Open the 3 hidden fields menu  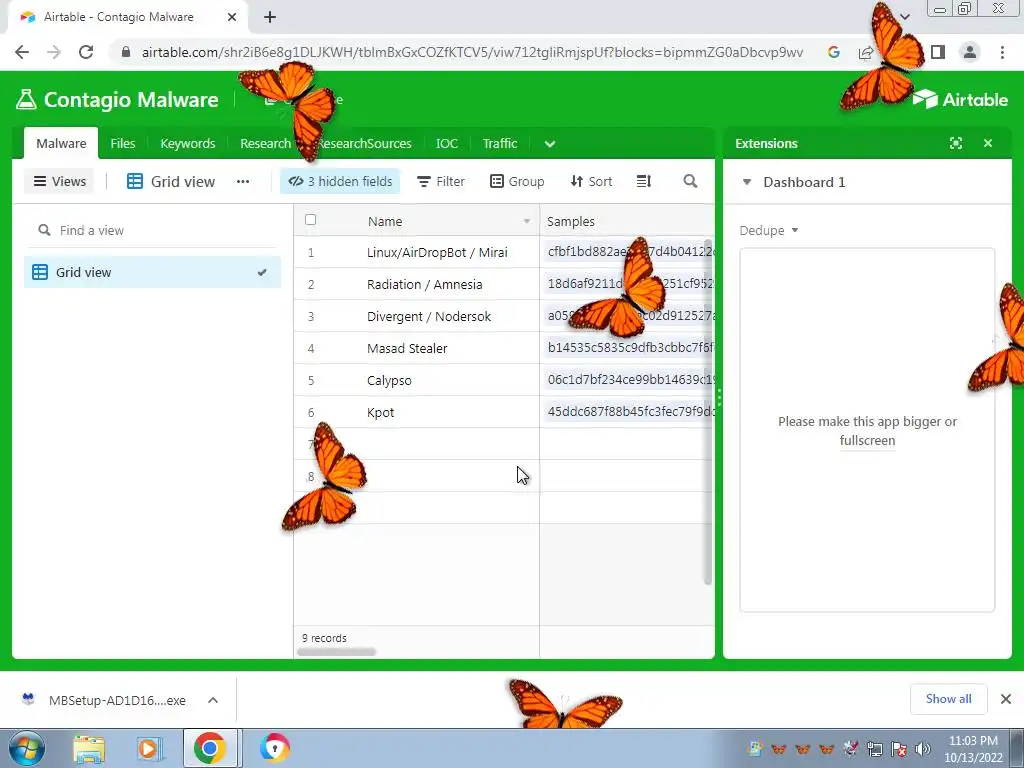coord(340,181)
